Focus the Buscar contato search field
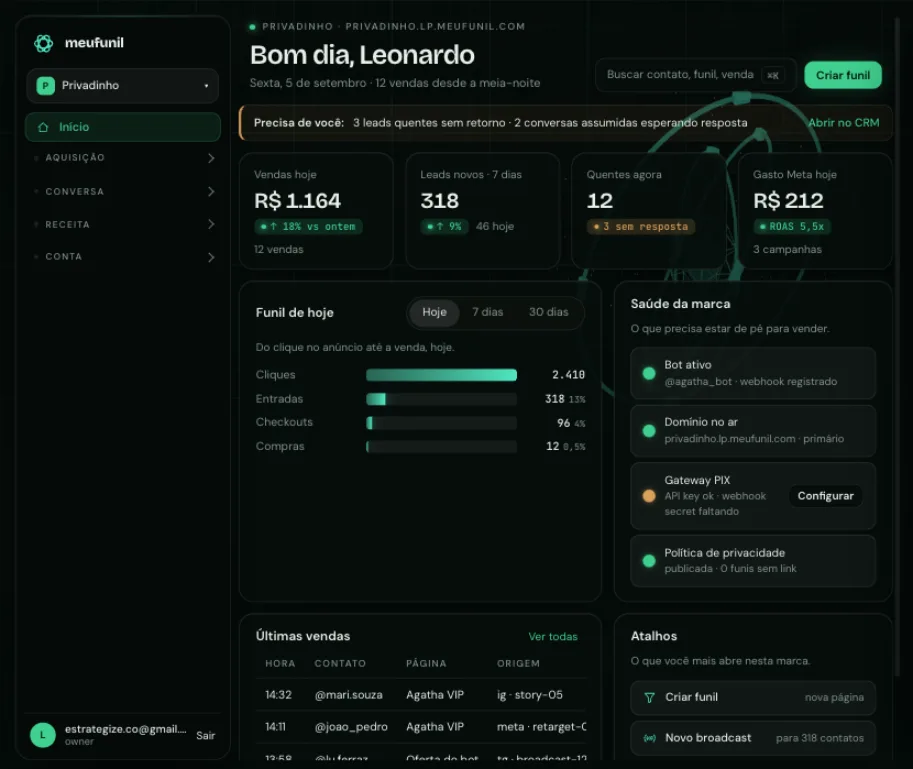 coord(696,75)
